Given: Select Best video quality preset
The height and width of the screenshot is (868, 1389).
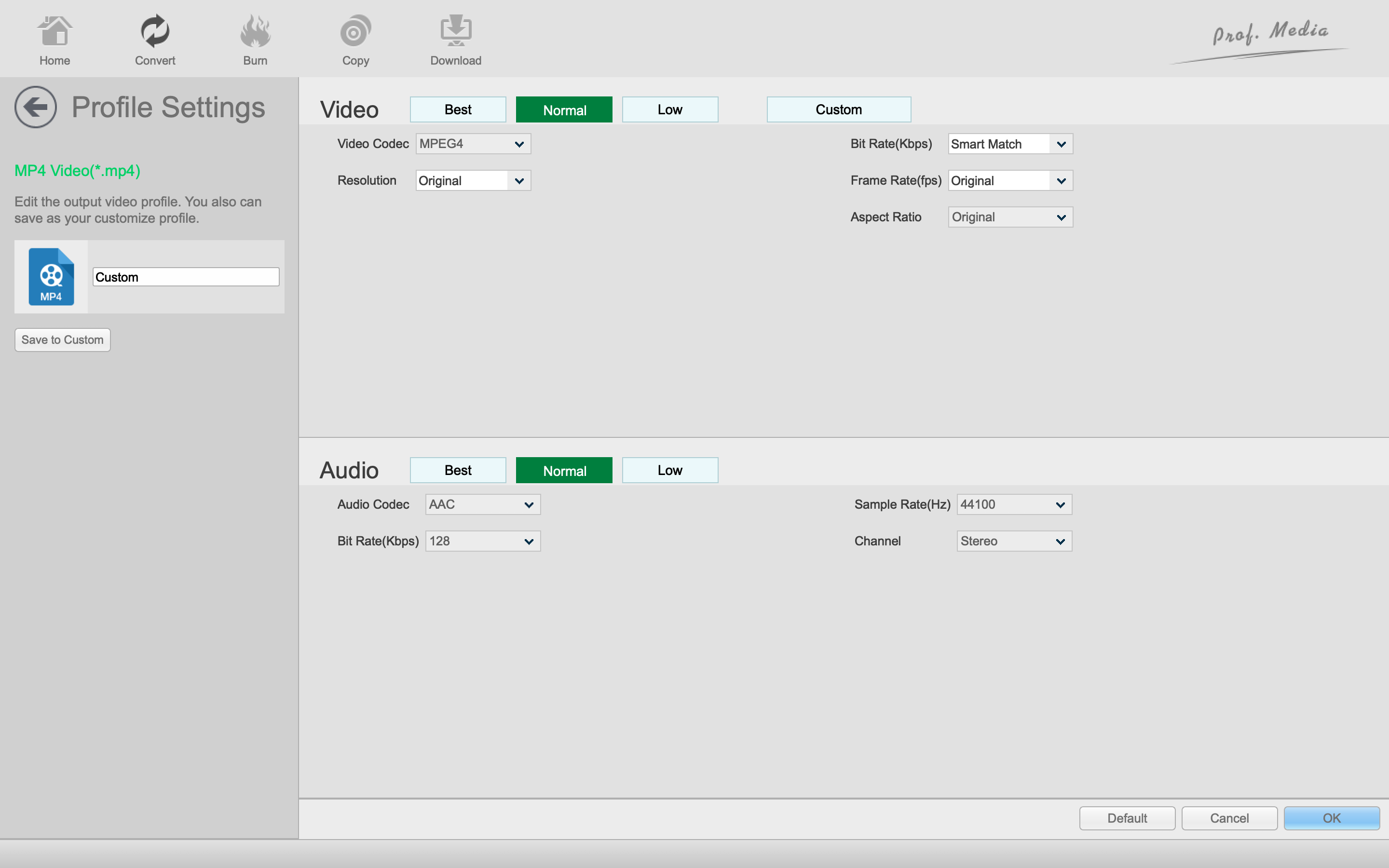Looking at the screenshot, I should click(457, 109).
